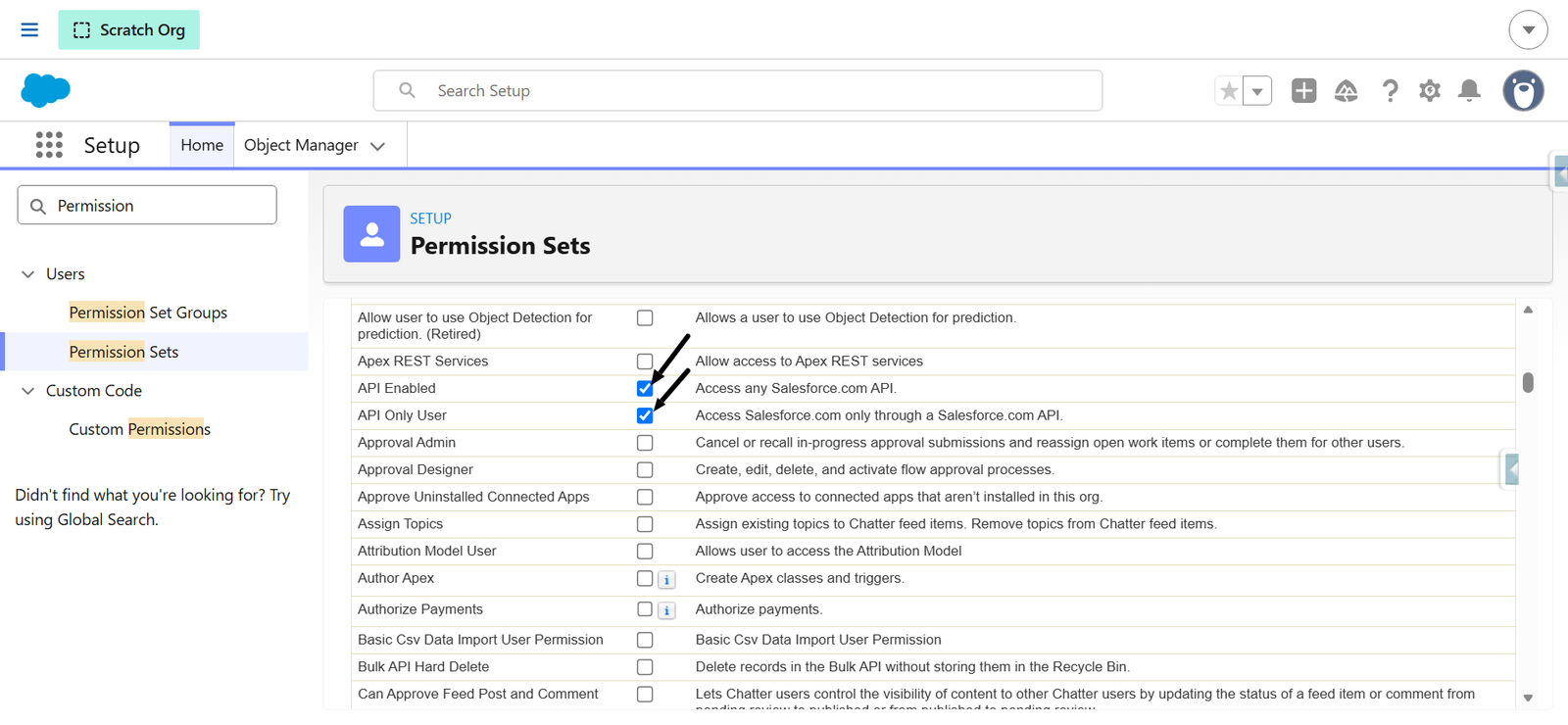Click the scroll up arrow of list
Screen dimensions: 1568x725
tap(1528, 310)
